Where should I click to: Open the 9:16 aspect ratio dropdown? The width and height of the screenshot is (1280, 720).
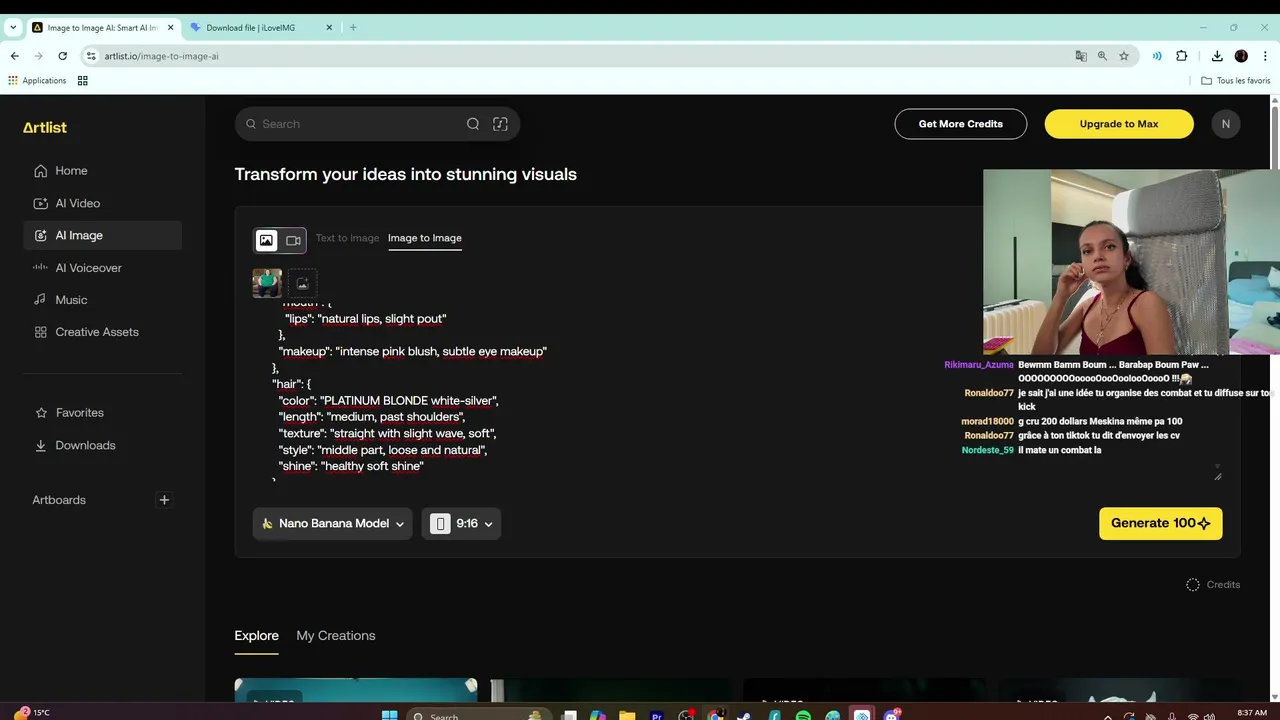click(x=461, y=524)
